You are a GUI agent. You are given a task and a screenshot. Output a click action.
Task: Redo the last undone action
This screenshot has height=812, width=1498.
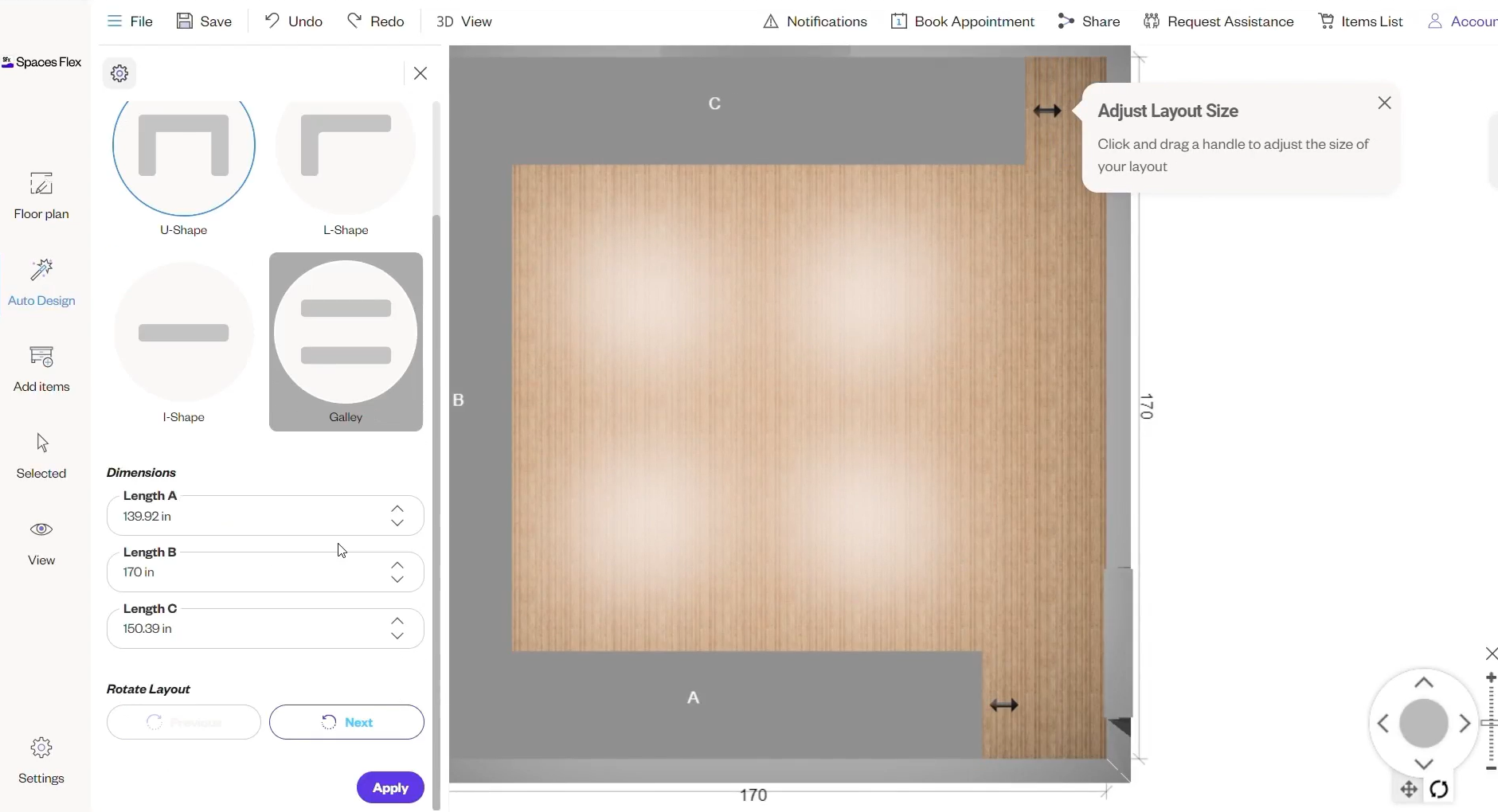pyautogui.click(x=376, y=21)
